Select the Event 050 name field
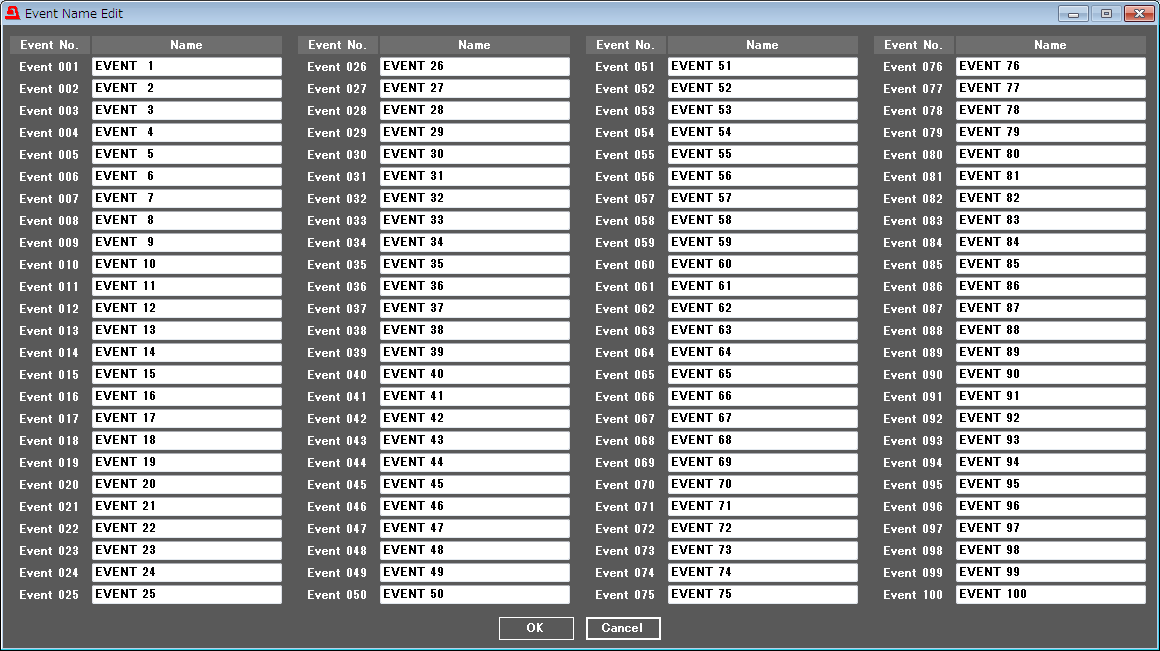 (475, 595)
